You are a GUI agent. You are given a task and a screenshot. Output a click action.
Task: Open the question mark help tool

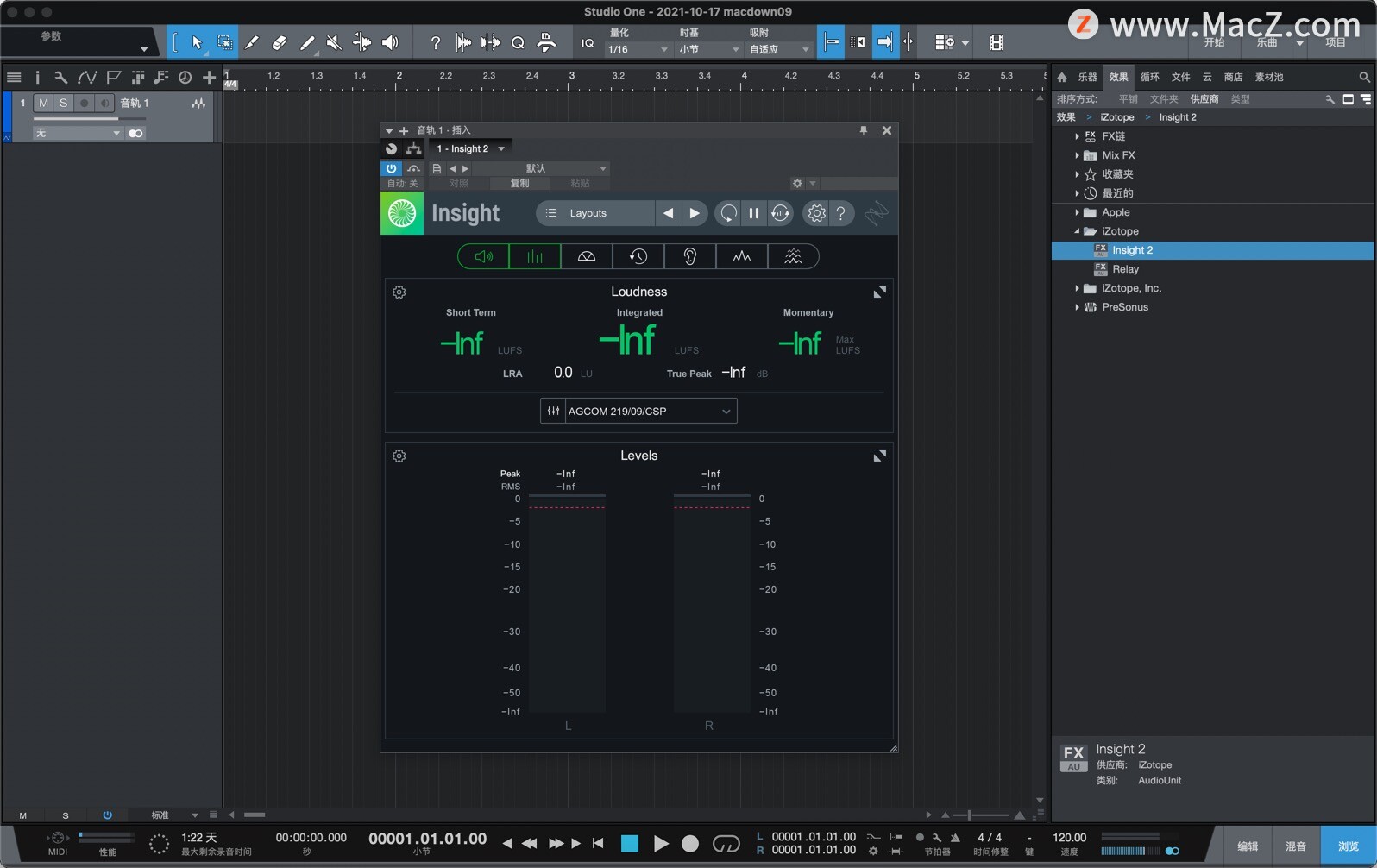tap(436, 42)
